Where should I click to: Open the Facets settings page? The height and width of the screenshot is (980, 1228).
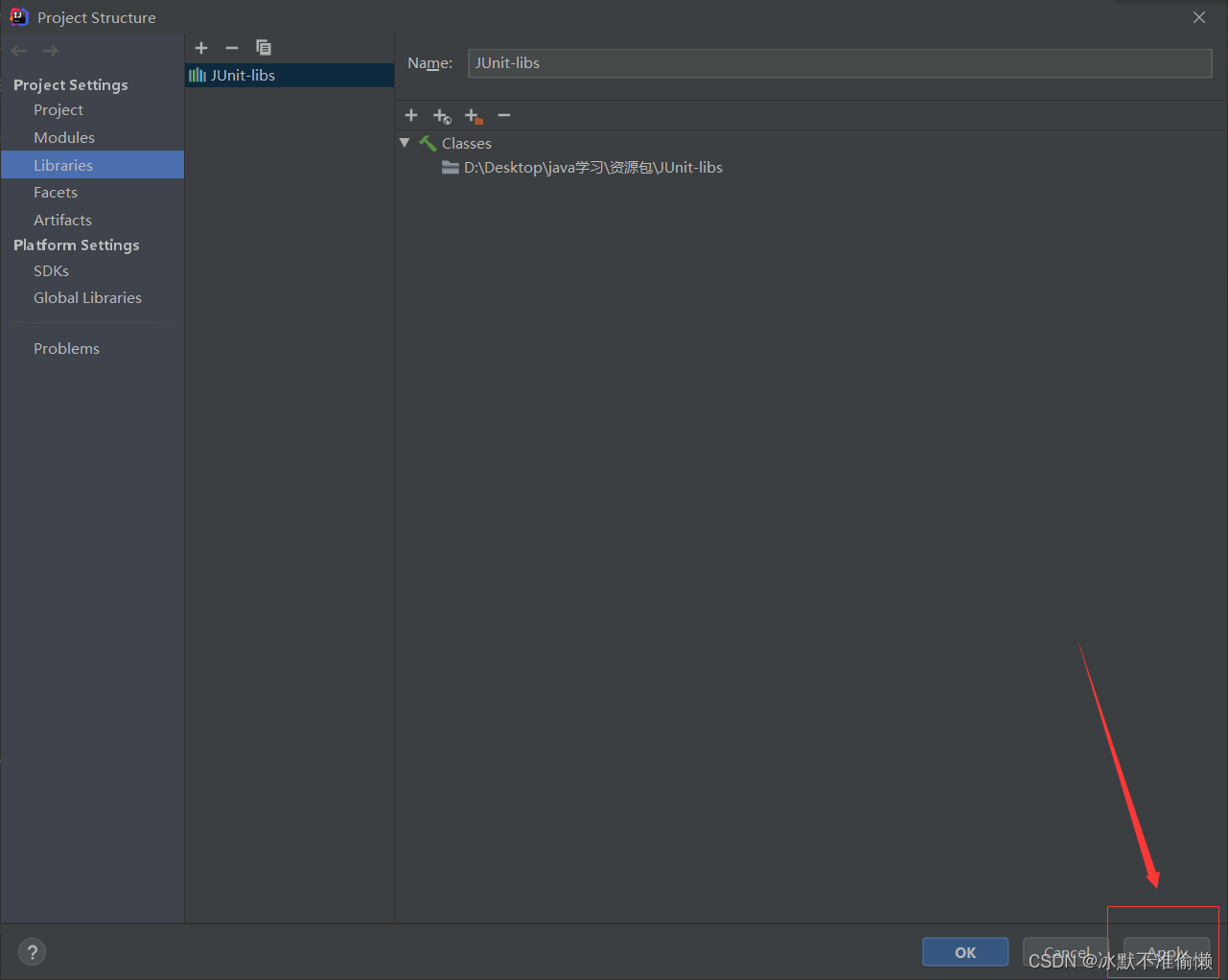(56, 193)
